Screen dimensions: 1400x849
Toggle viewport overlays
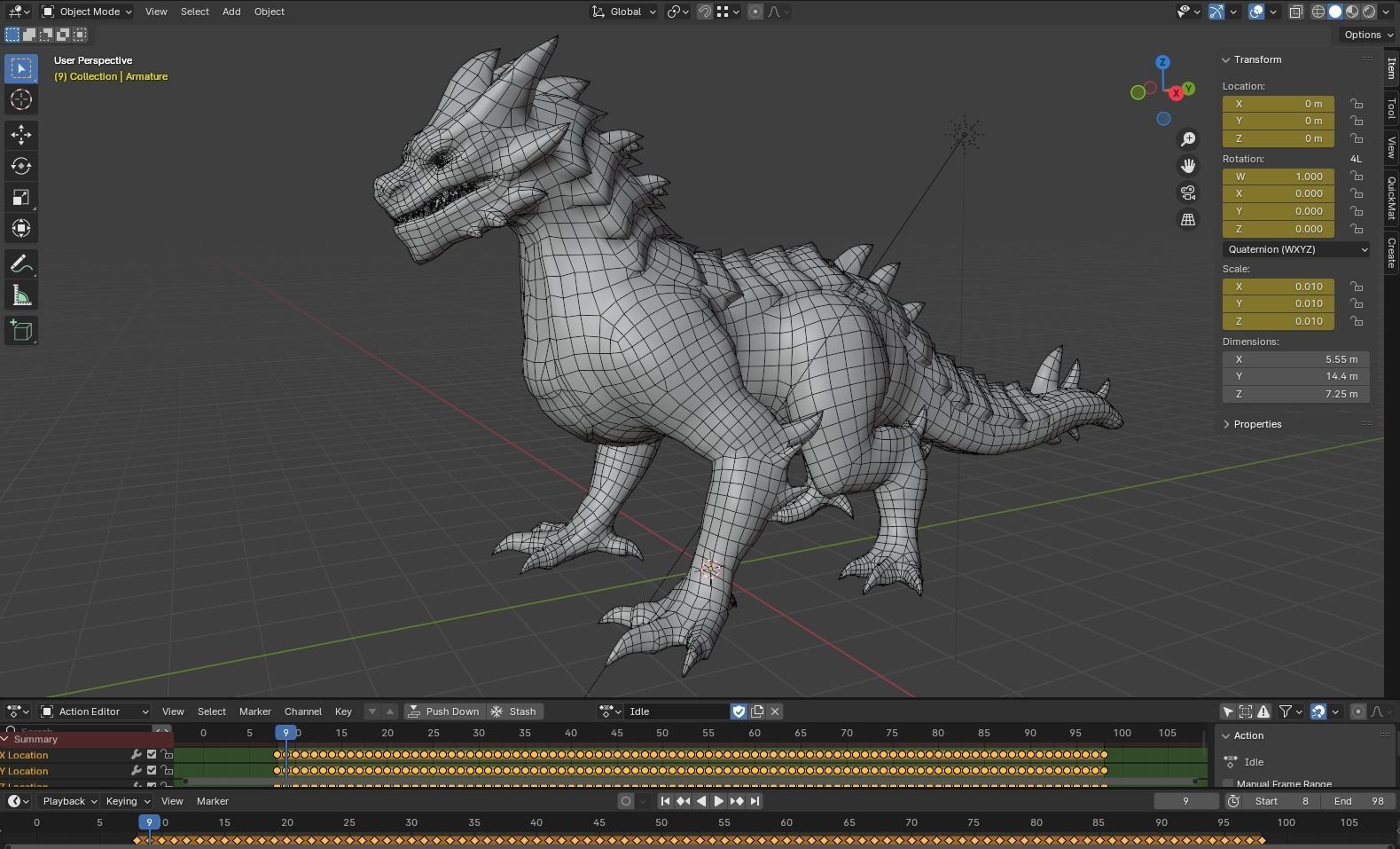(x=1256, y=12)
